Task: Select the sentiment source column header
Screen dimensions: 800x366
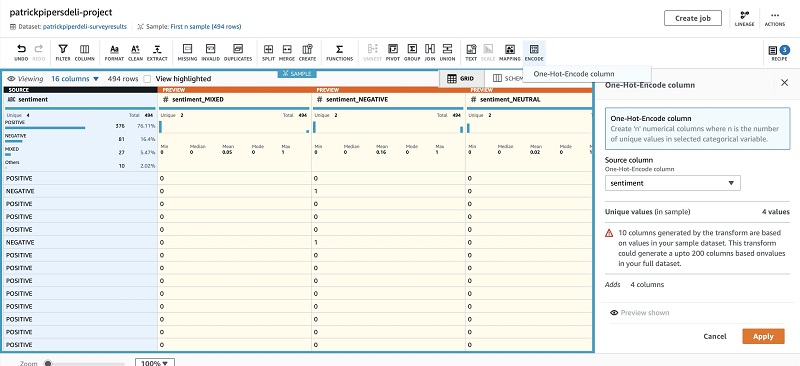Action: pyautogui.click(x=80, y=100)
